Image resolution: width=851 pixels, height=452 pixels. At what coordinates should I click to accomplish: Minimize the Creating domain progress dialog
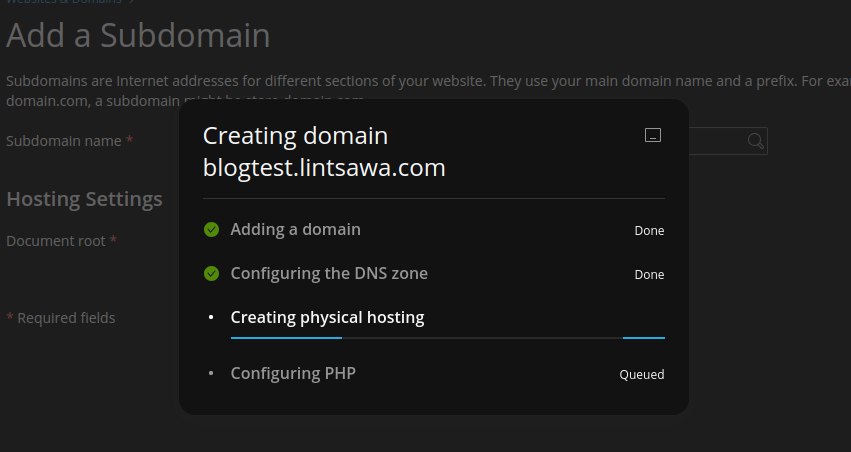(x=652, y=135)
